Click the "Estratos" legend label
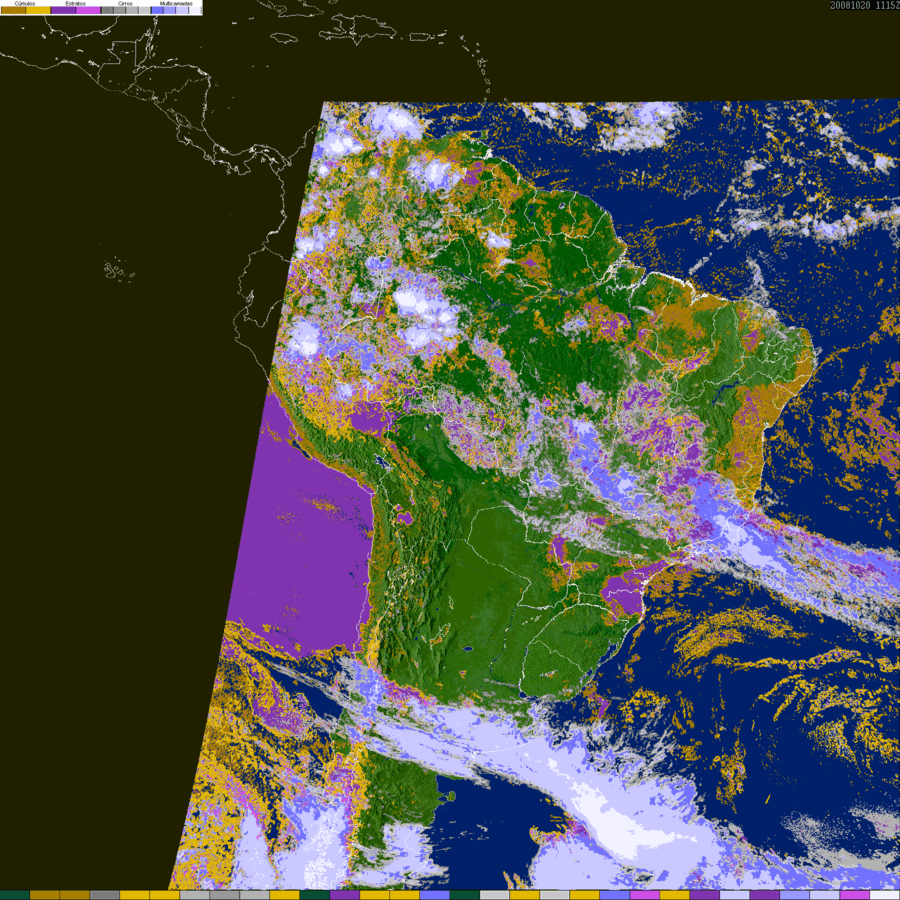 click(x=75, y=3)
